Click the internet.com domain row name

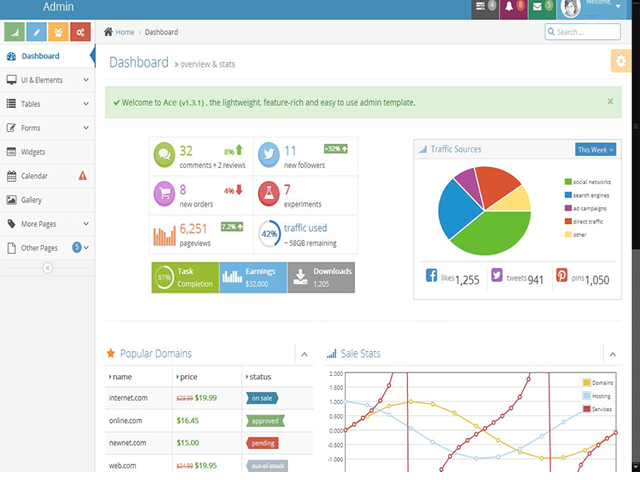(128, 398)
